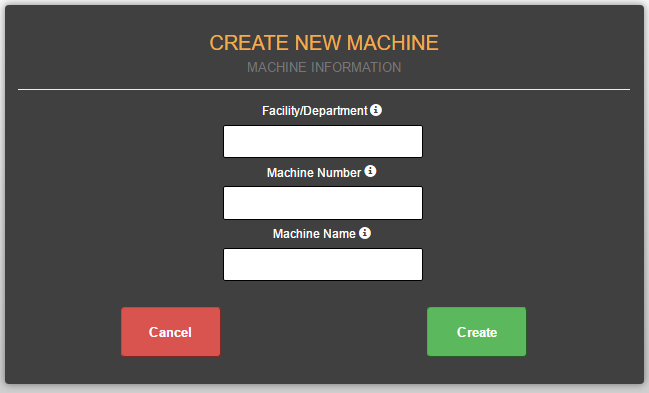Click the green Create button
The height and width of the screenshot is (393, 649).
point(476,332)
